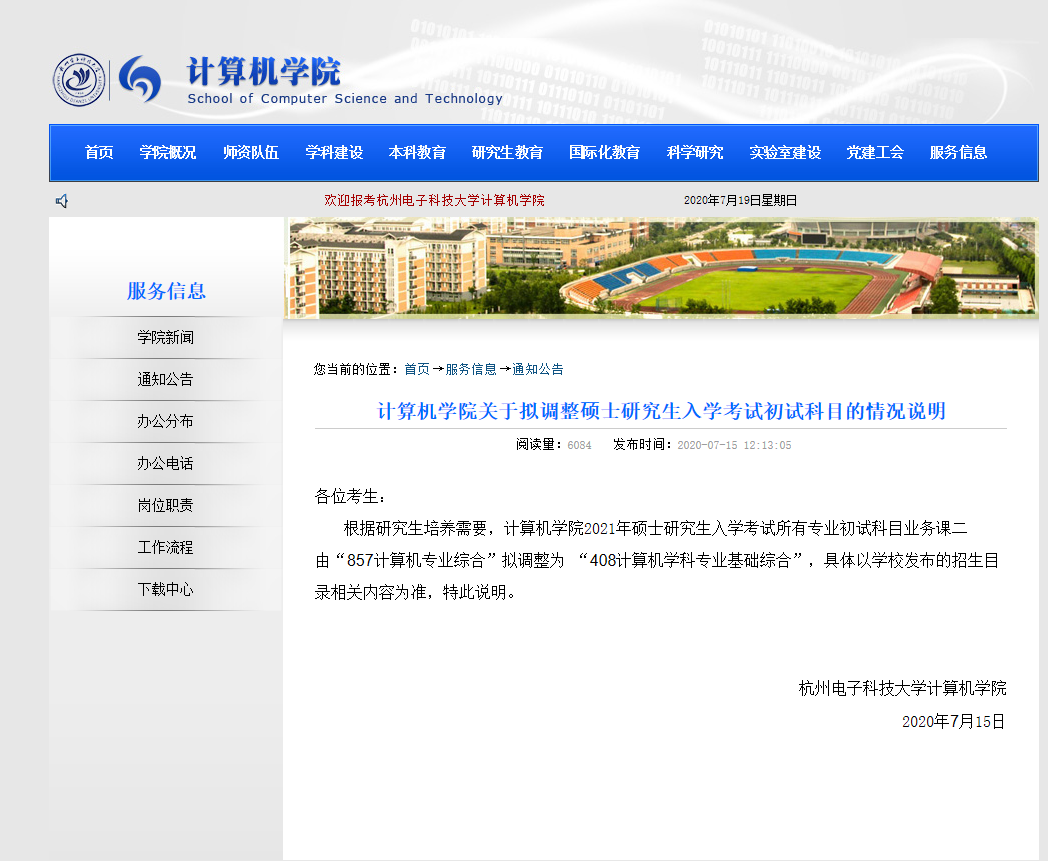This screenshot has width=1048, height=861.
Task: Click the 计算机学院 header title
Action: [263, 71]
